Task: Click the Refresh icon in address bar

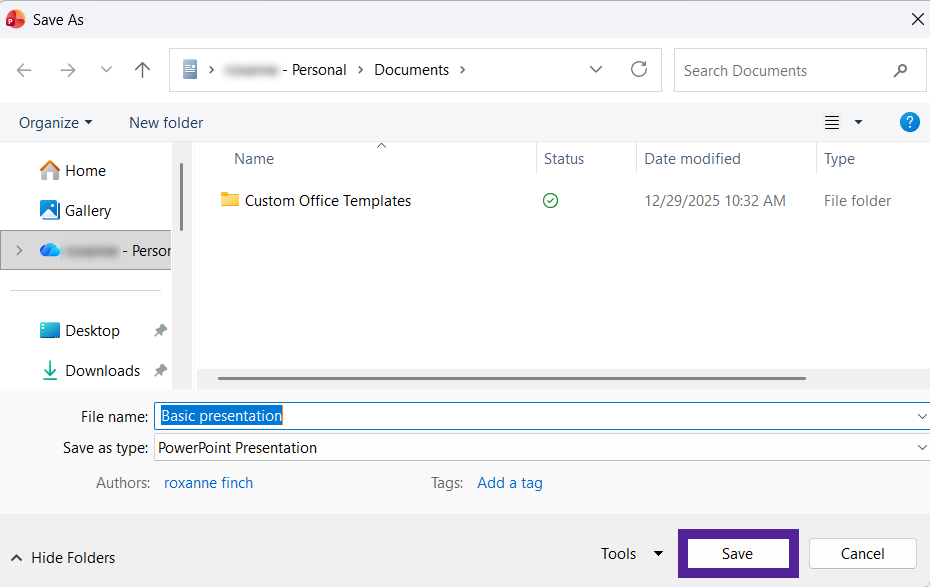Action: click(x=639, y=70)
